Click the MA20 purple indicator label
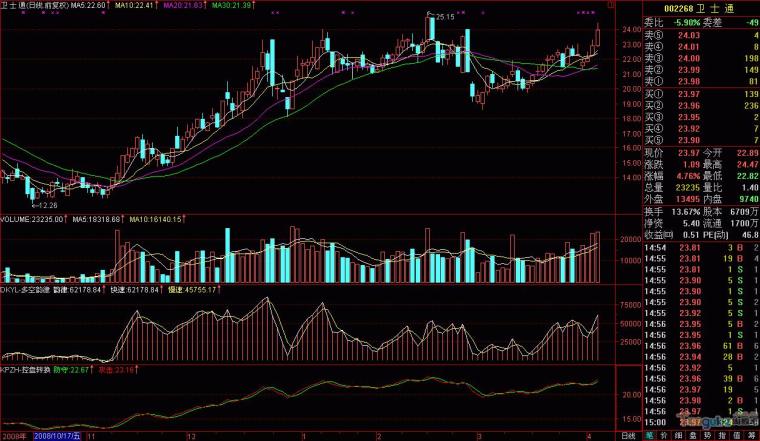The width and height of the screenshot is (760, 441). tap(183, 5)
